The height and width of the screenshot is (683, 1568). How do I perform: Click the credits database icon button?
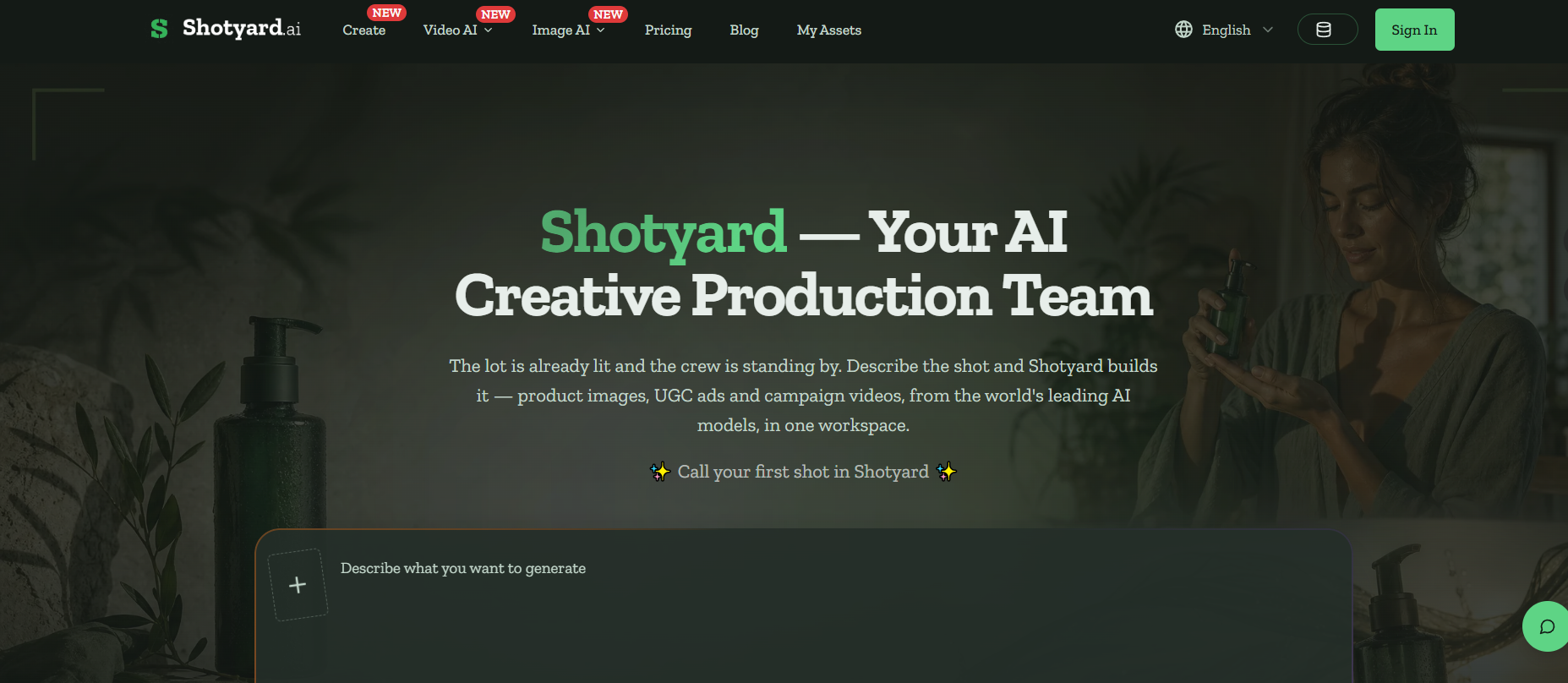(x=1327, y=30)
